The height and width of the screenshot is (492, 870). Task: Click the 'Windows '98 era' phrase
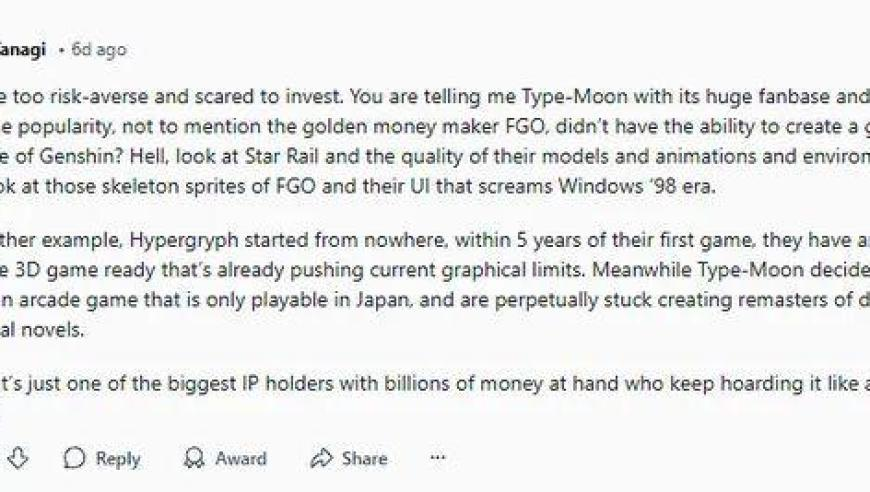636,186
